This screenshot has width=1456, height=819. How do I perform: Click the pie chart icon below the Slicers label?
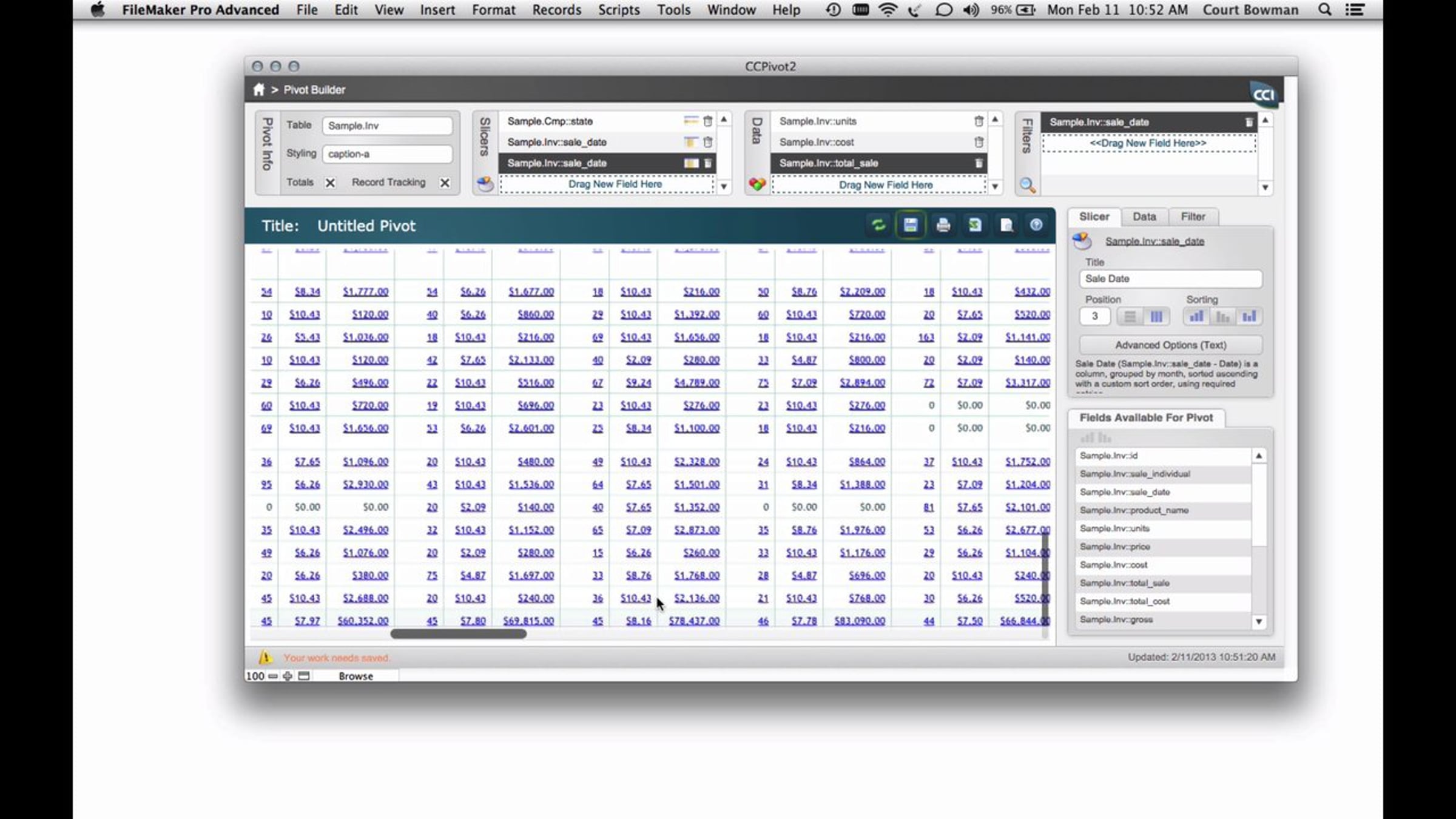[485, 184]
